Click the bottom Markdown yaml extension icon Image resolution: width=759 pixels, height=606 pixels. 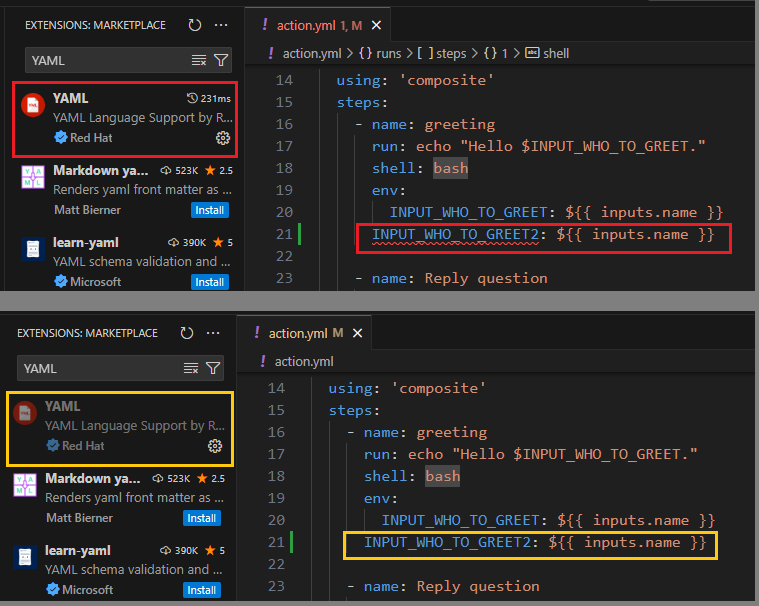[25, 485]
